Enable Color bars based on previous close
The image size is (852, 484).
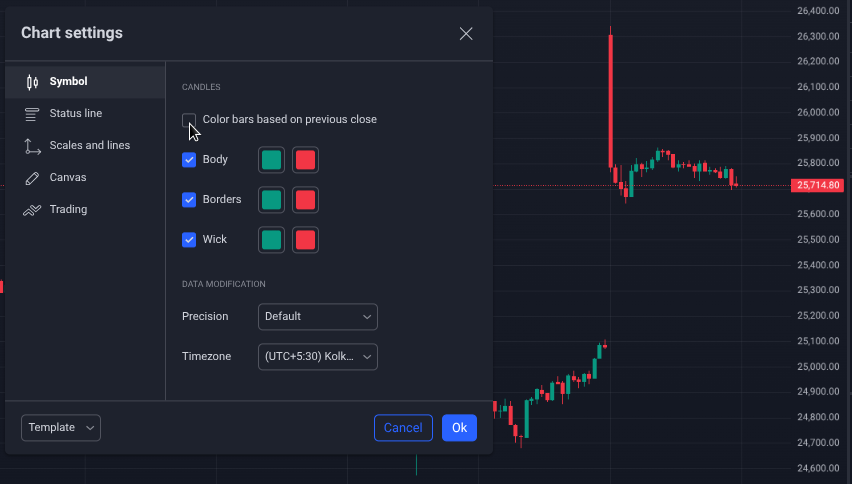[189, 120]
